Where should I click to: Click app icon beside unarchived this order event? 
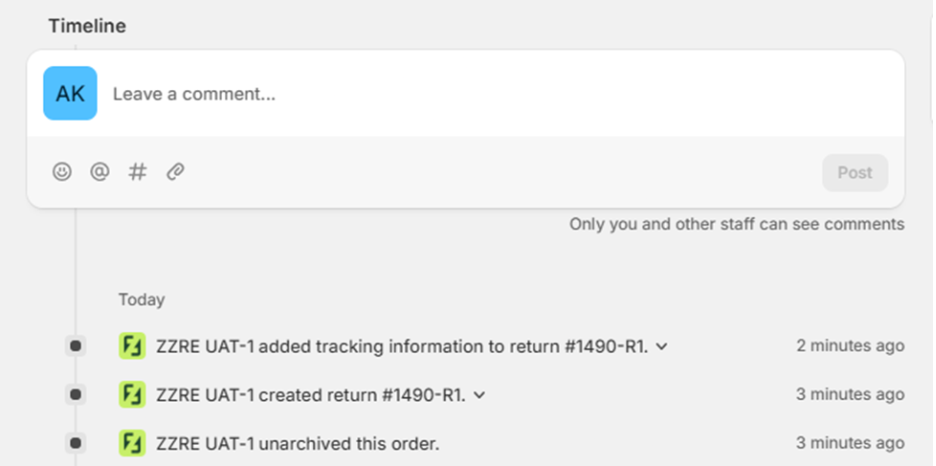coord(131,442)
